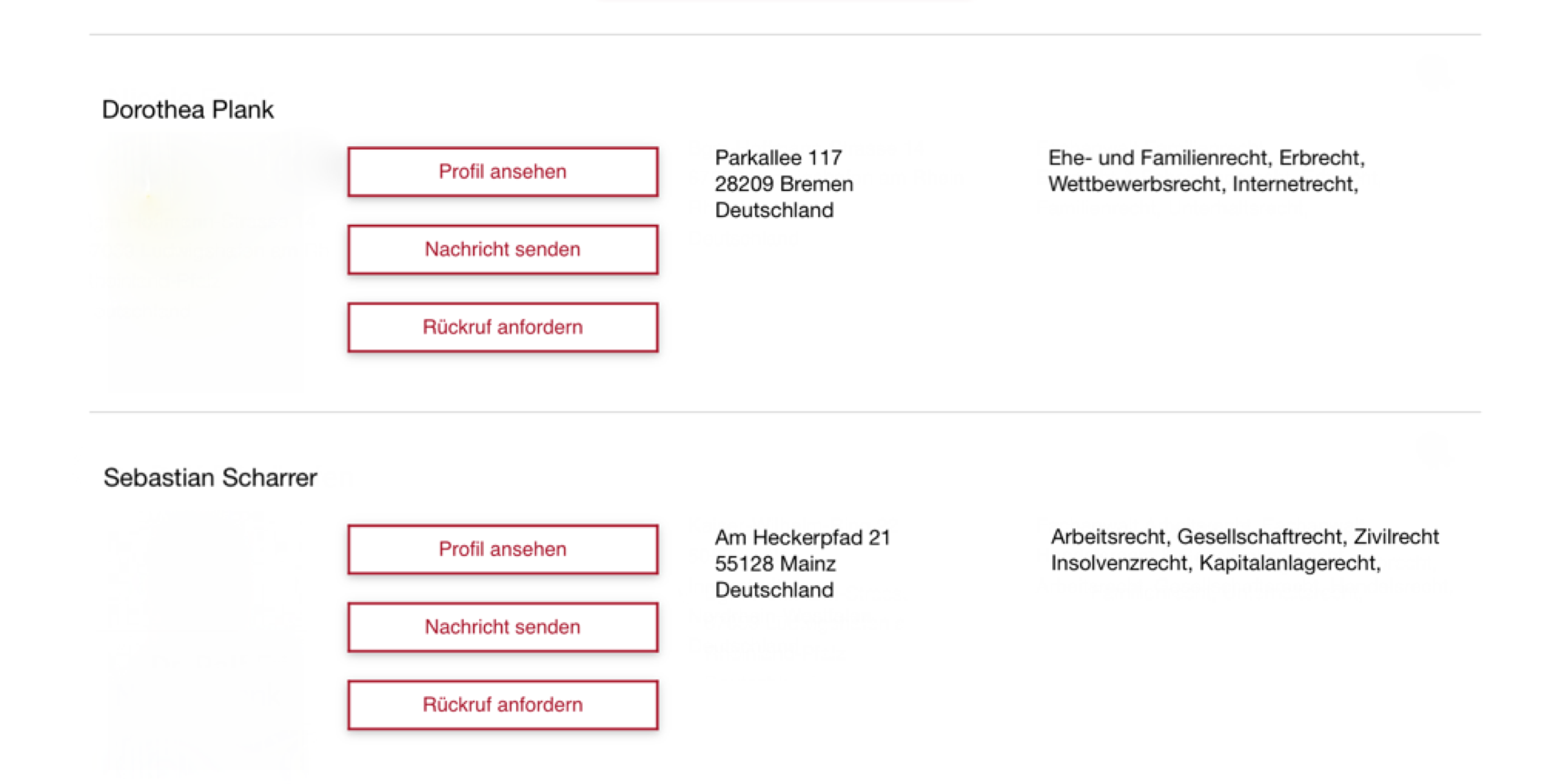
Task: Click the Parkallee 117 street address
Action: [x=778, y=158]
